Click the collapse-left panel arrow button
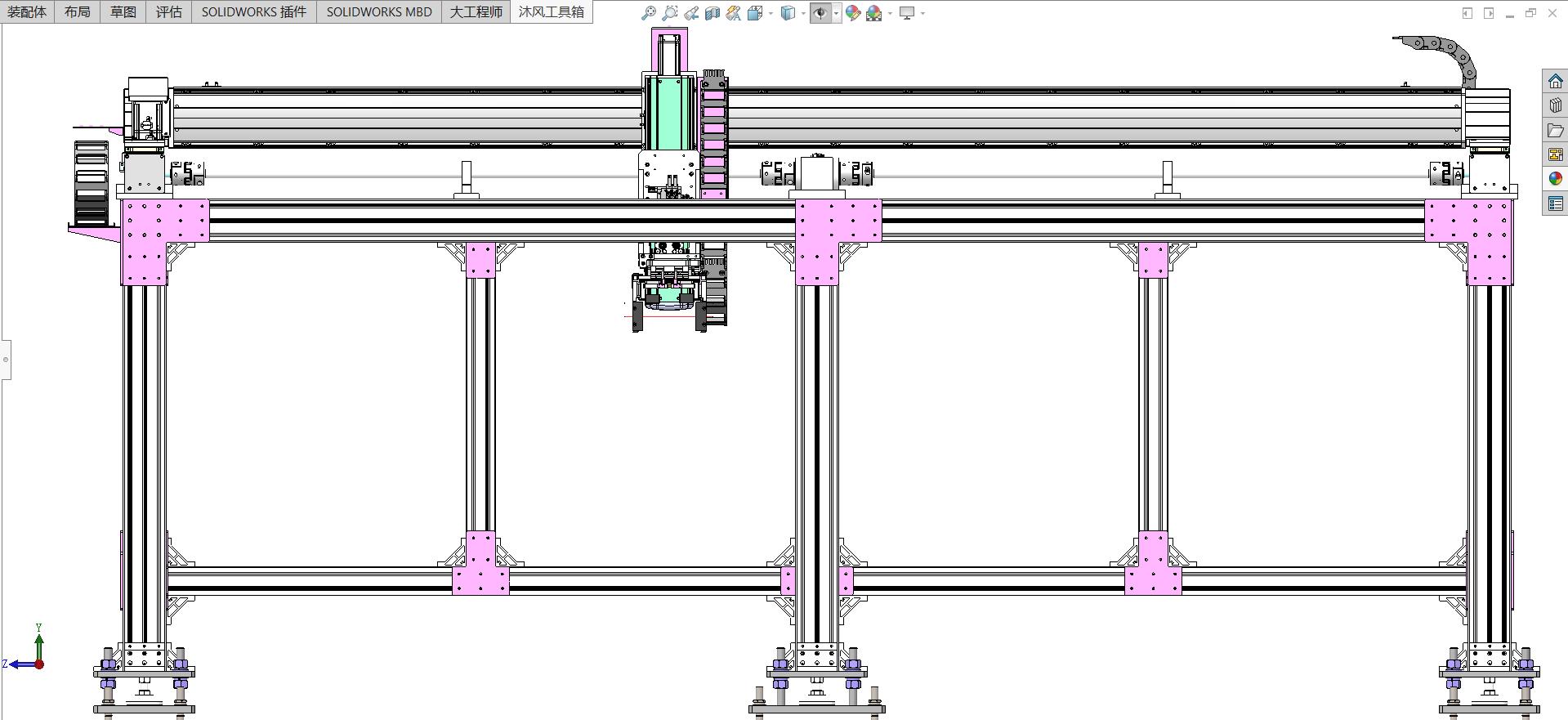Screen dimensions: 1568x720 pyautogui.click(x=1467, y=13)
